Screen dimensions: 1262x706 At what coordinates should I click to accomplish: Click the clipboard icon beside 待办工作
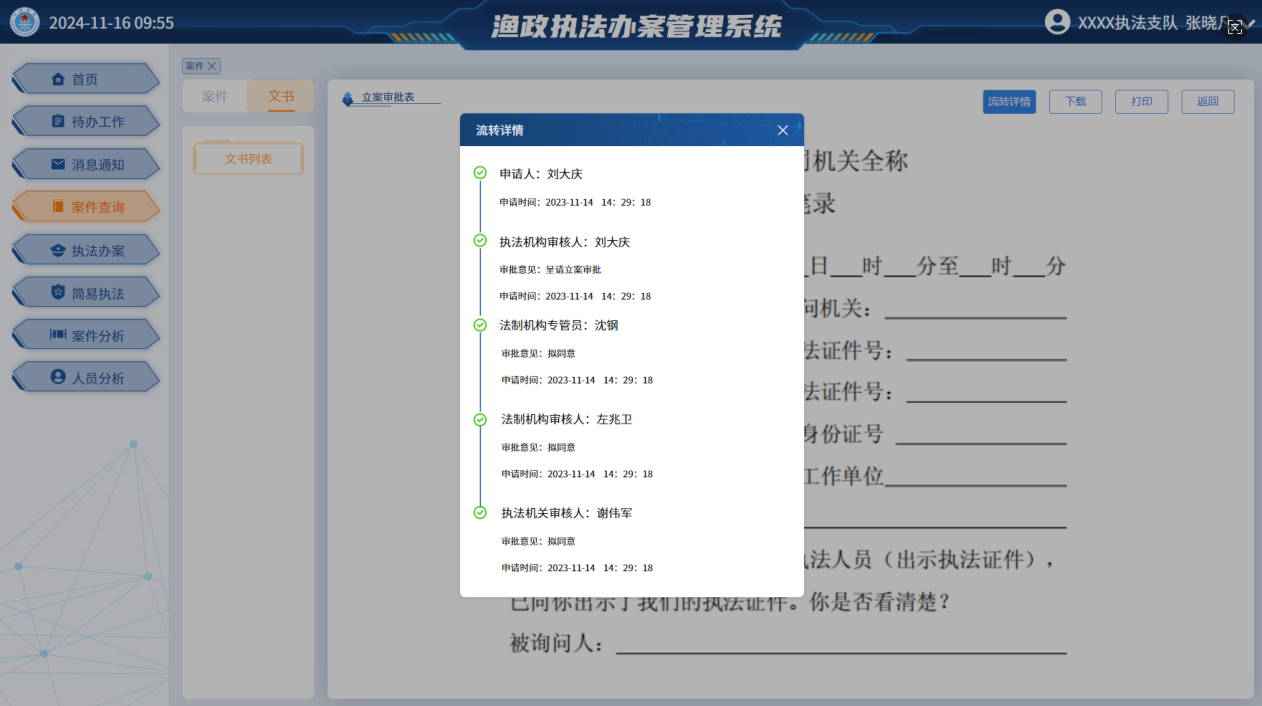point(57,121)
